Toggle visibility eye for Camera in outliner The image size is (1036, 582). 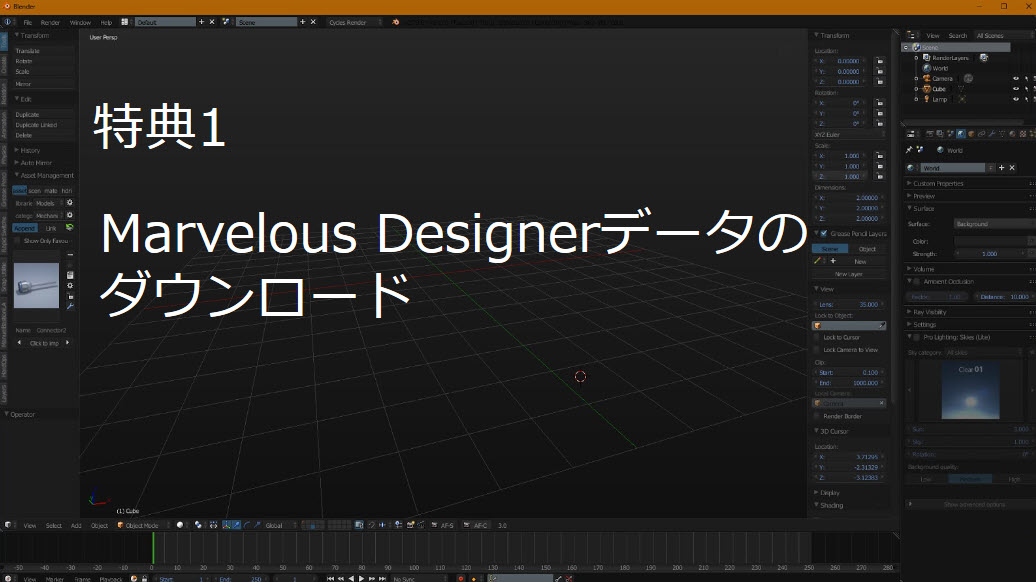pos(1016,79)
